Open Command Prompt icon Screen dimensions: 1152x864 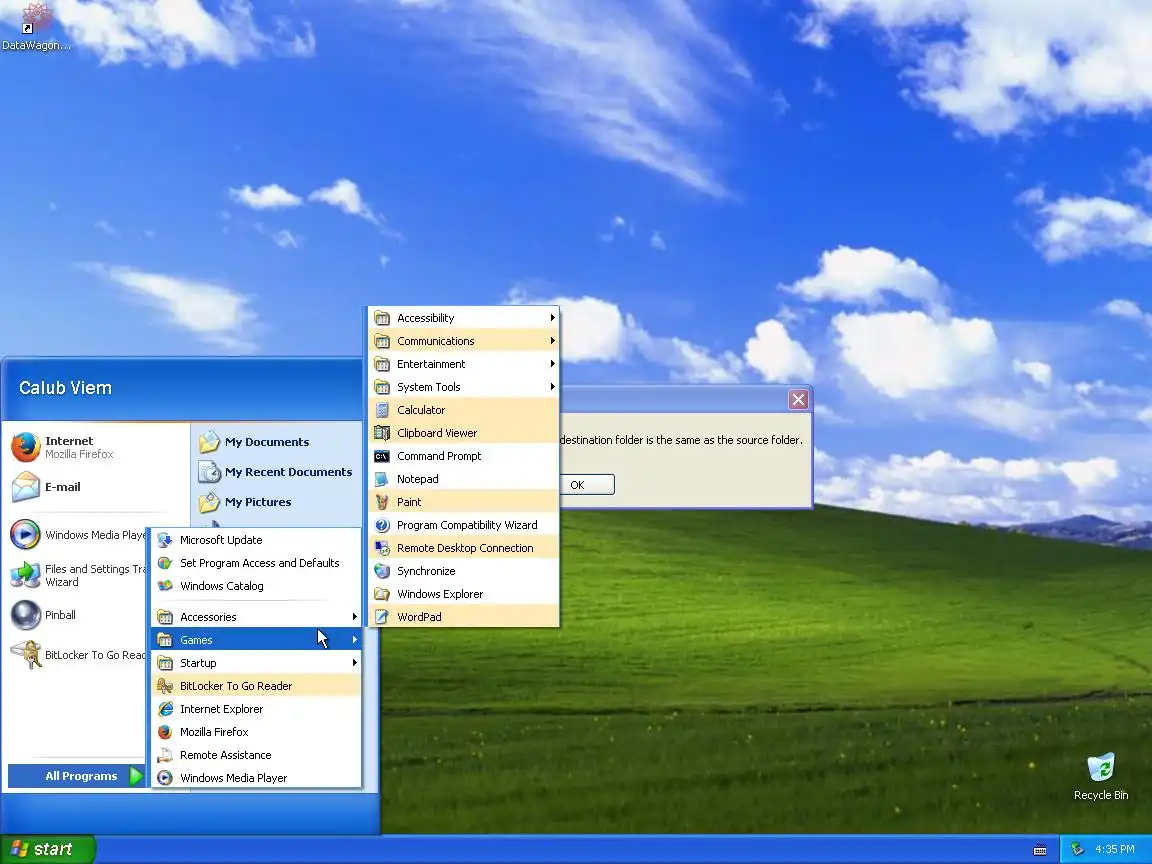tap(382, 456)
